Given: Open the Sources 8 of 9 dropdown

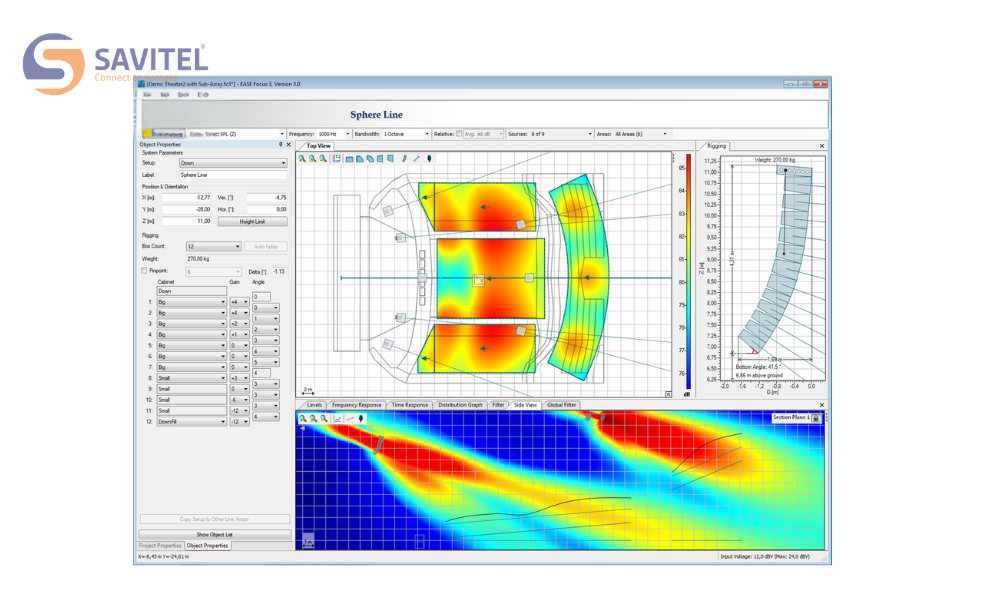Looking at the screenshot, I should click(589, 134).
